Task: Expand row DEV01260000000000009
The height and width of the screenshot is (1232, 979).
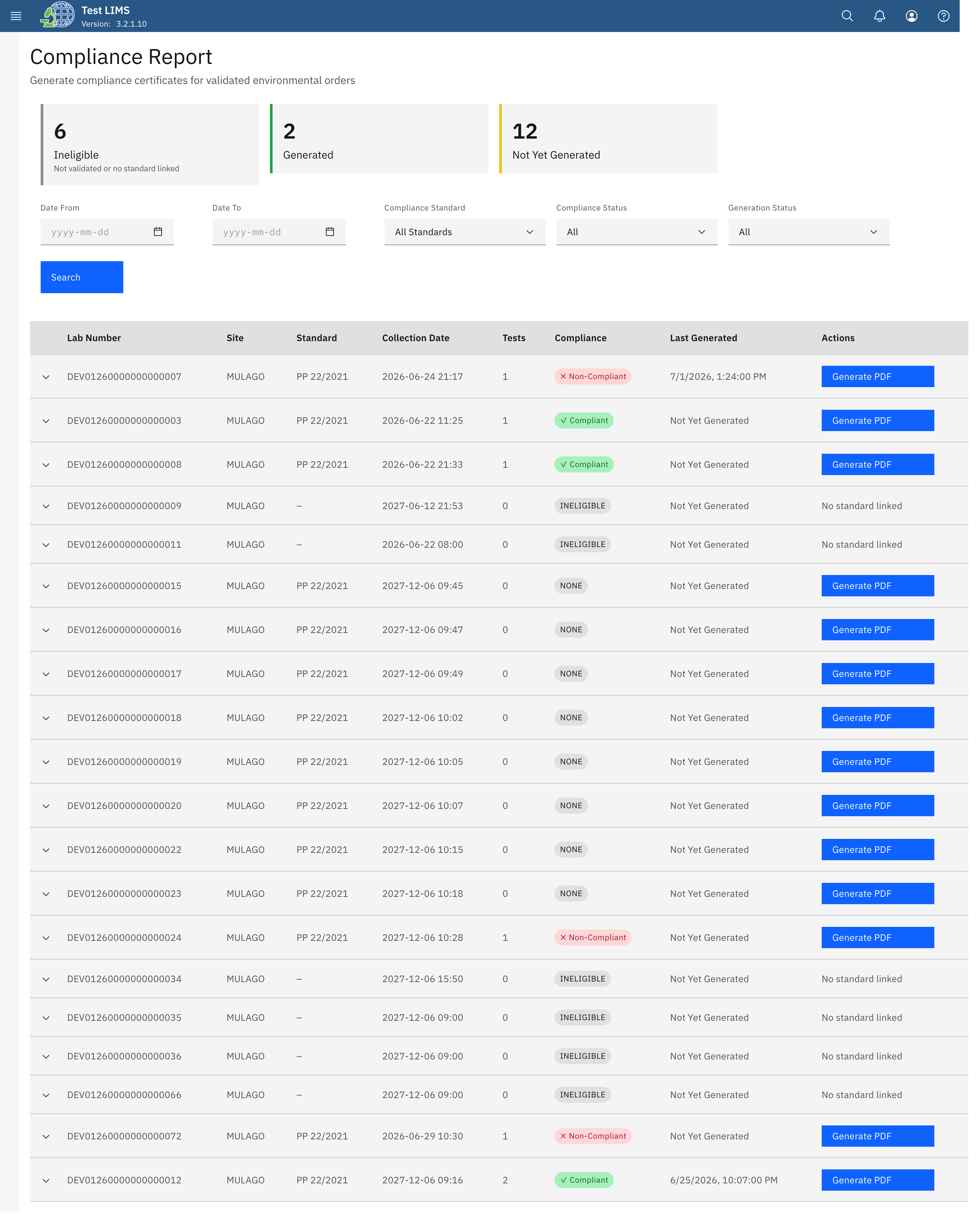Action: (x=46, y=506)
